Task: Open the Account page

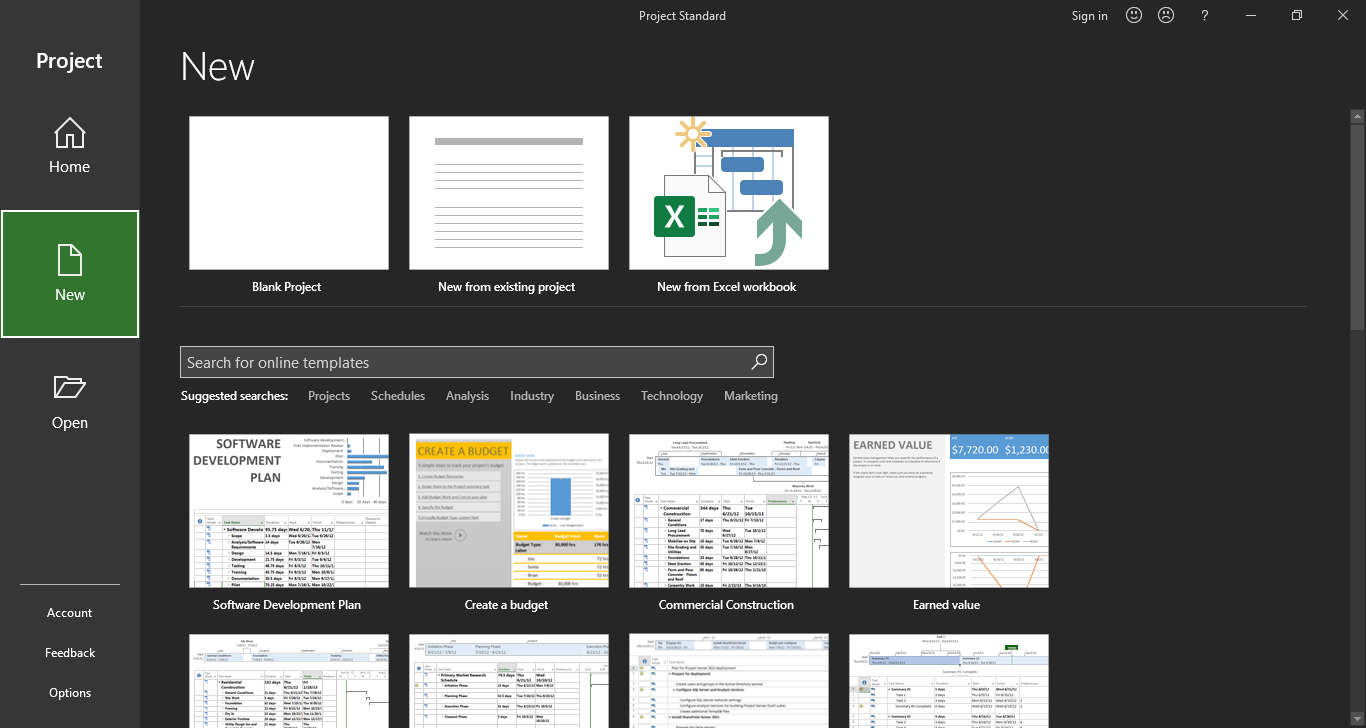Action: [69, 613]
